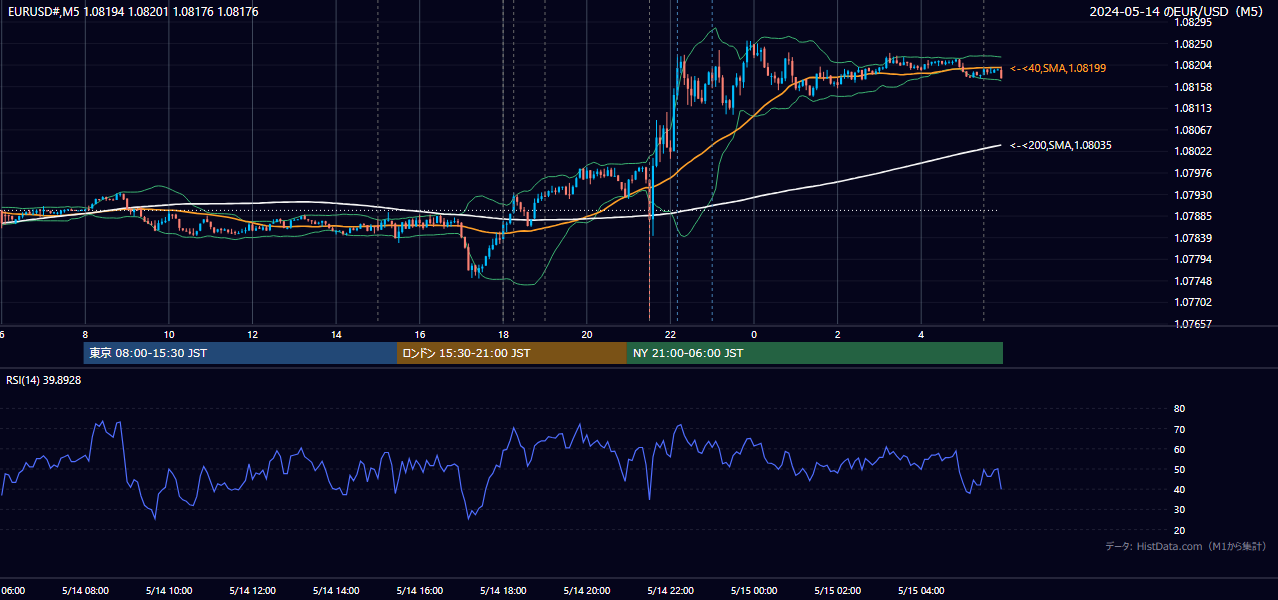The height and width of the screenshot is (600, 1278).
Task: Click hour tick 4 under price chart
Action: tap(921, 334)
